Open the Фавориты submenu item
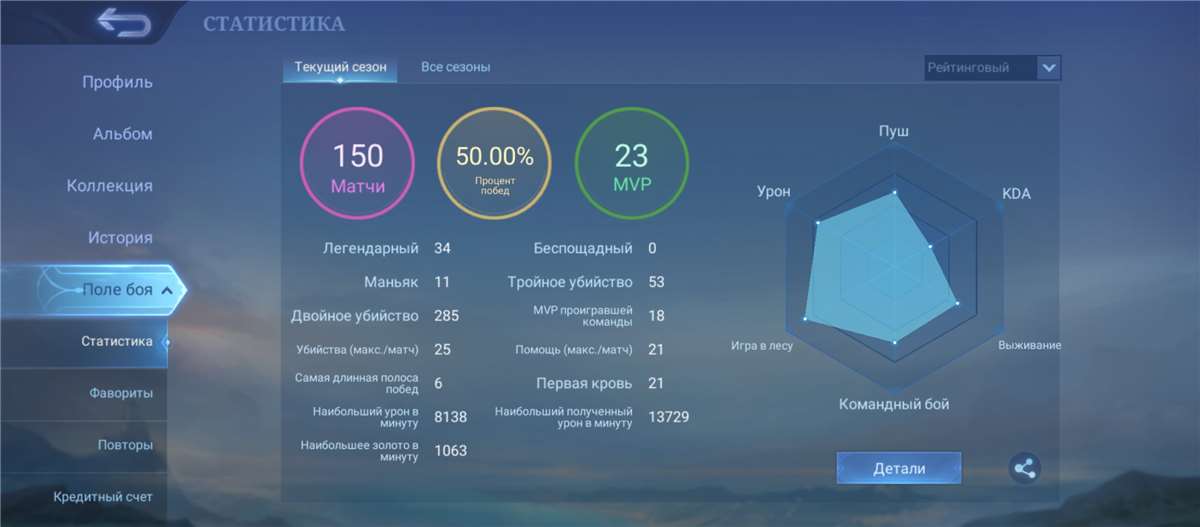 pos(121,393)
